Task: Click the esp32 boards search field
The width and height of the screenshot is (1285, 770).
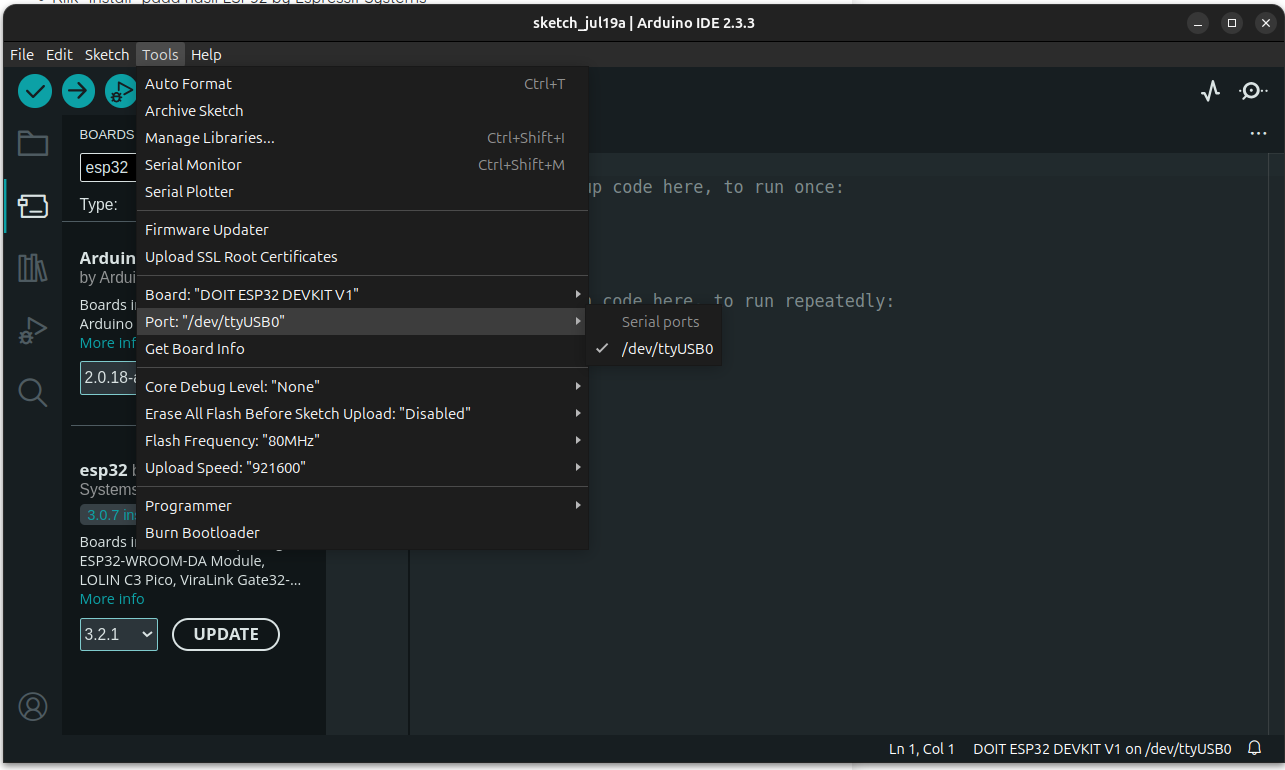Action: pyautogui.click(x=108, y=167)
